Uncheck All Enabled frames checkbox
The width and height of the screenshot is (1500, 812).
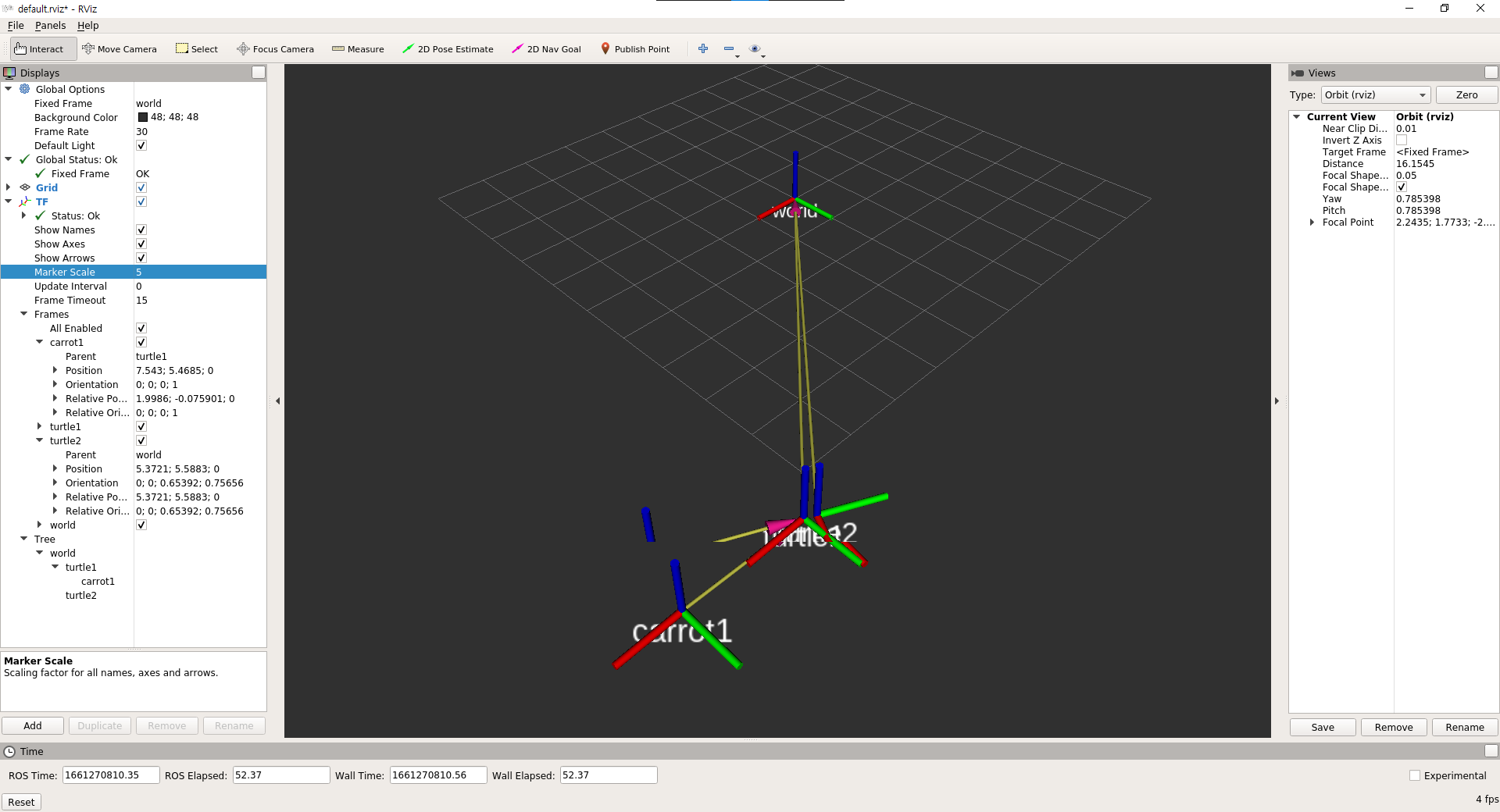point(141,328)
